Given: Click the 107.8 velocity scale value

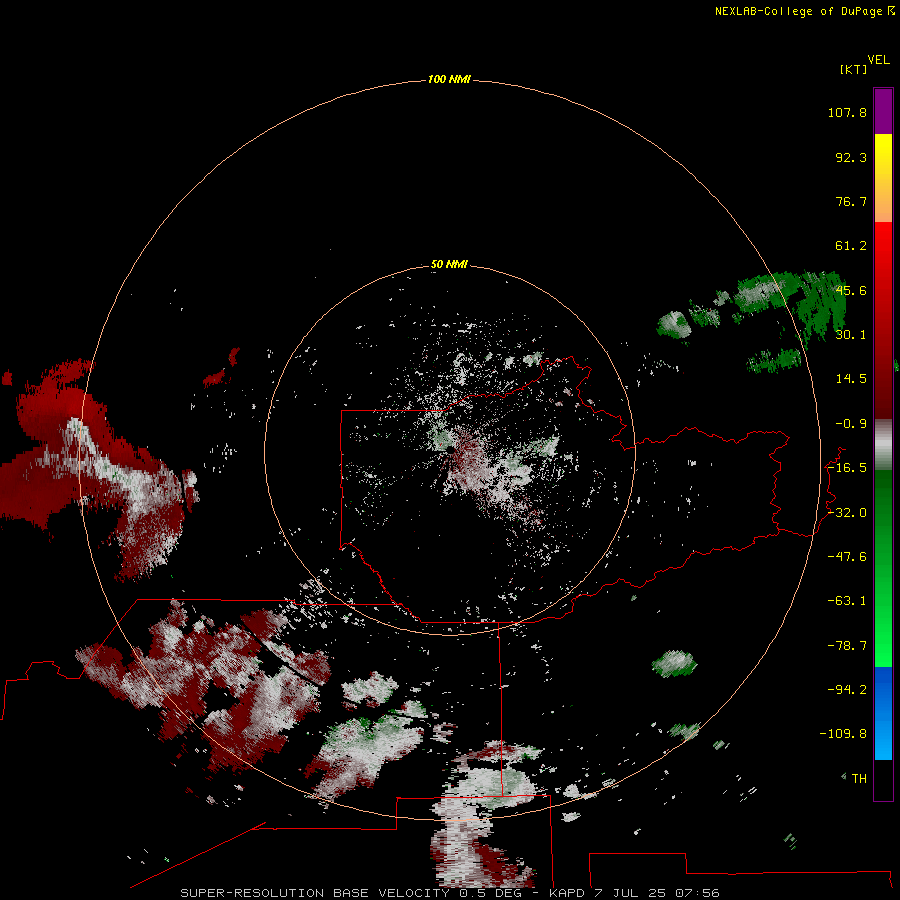Looking at the screenshot, I should pos(847,112).
